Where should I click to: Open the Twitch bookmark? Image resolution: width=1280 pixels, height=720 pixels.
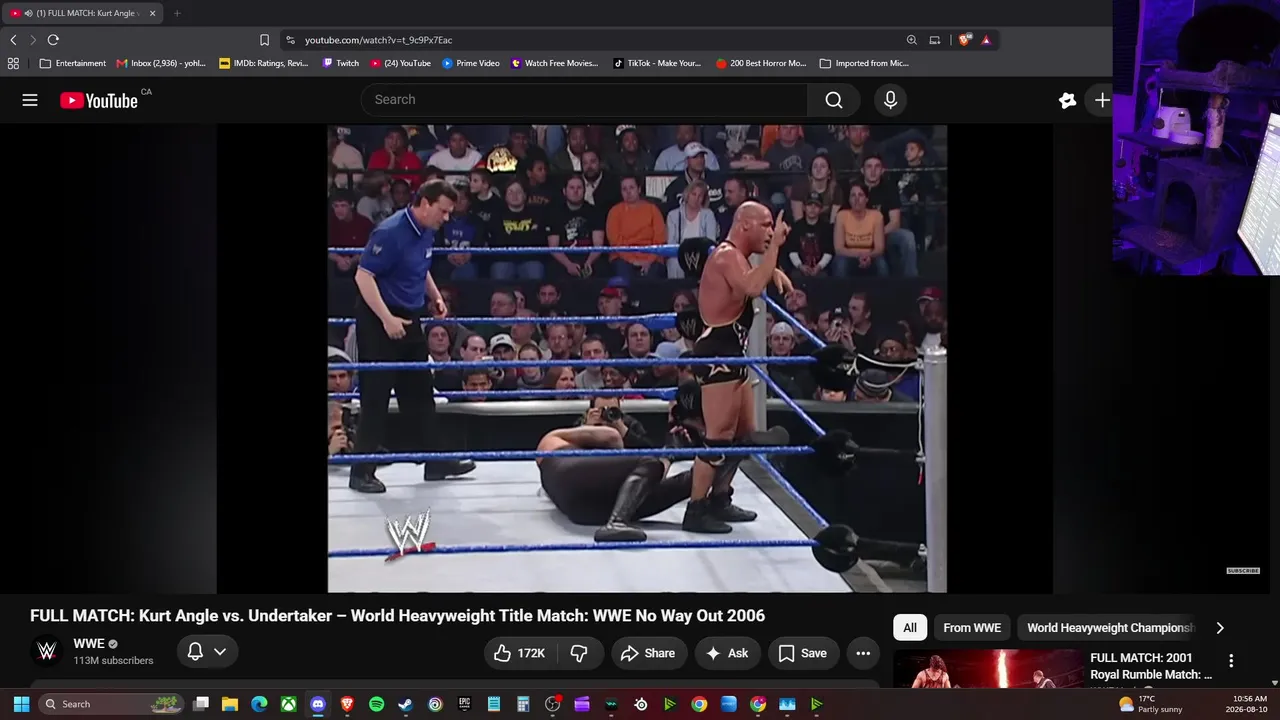[341, 63]
